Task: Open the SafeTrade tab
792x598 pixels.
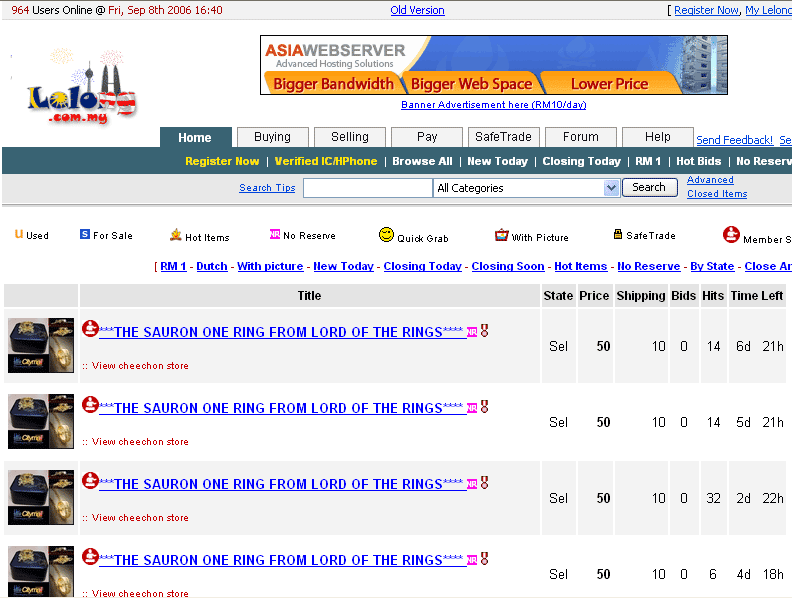Action: (504, 137)
